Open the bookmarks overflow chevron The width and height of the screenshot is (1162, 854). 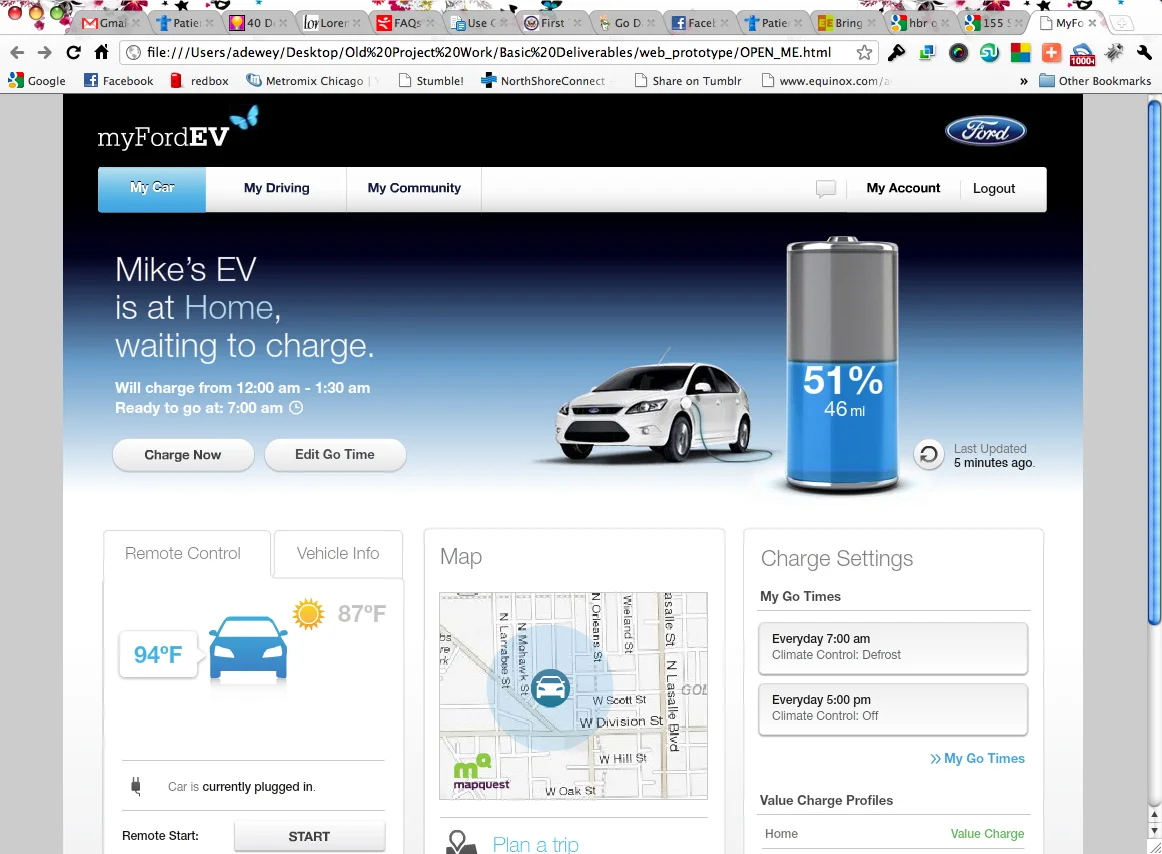coord(1023,81)
